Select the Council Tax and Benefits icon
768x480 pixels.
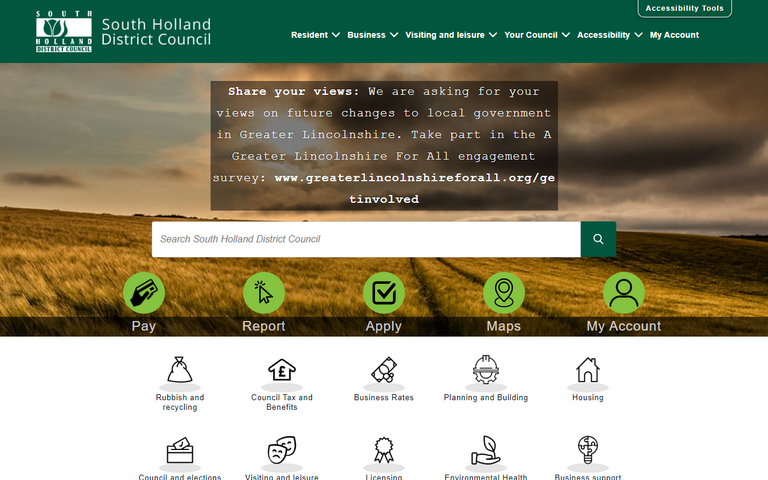click(x=282, y=370)
